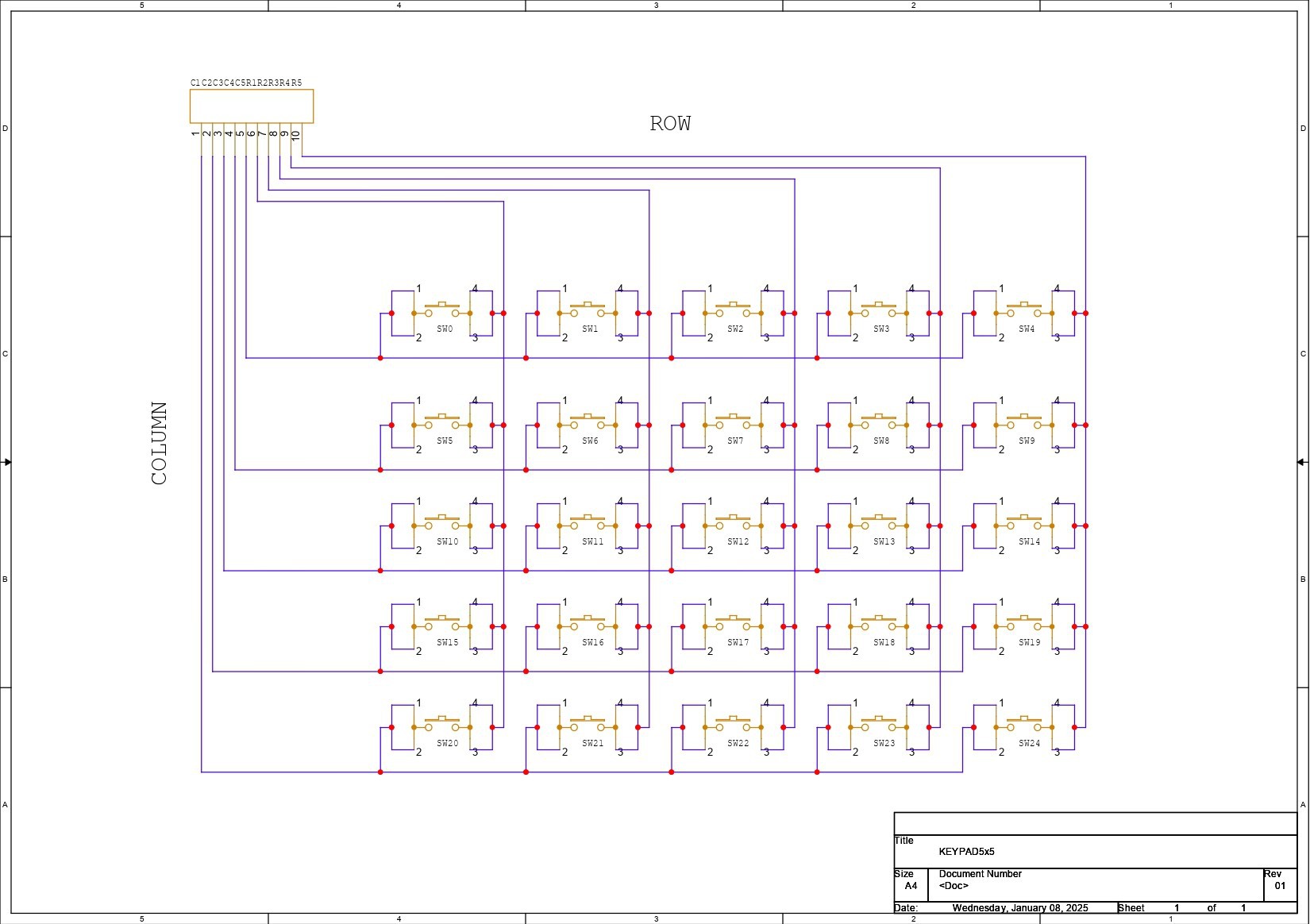The width and height of the screenshot is (1310, 924).
Task: Click the KEYPAD5x5 title text
Action: click(966, 852)
